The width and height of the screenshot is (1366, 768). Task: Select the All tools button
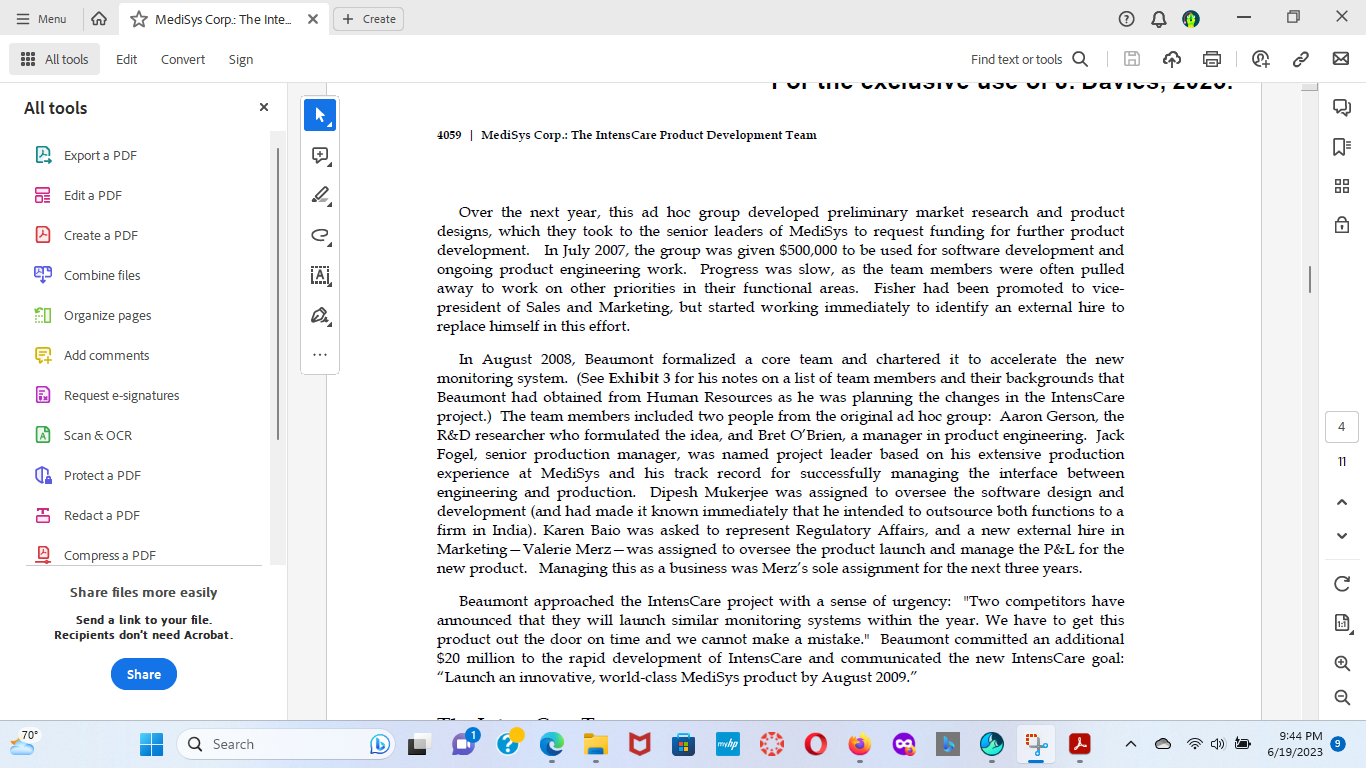tap(55, 59)
